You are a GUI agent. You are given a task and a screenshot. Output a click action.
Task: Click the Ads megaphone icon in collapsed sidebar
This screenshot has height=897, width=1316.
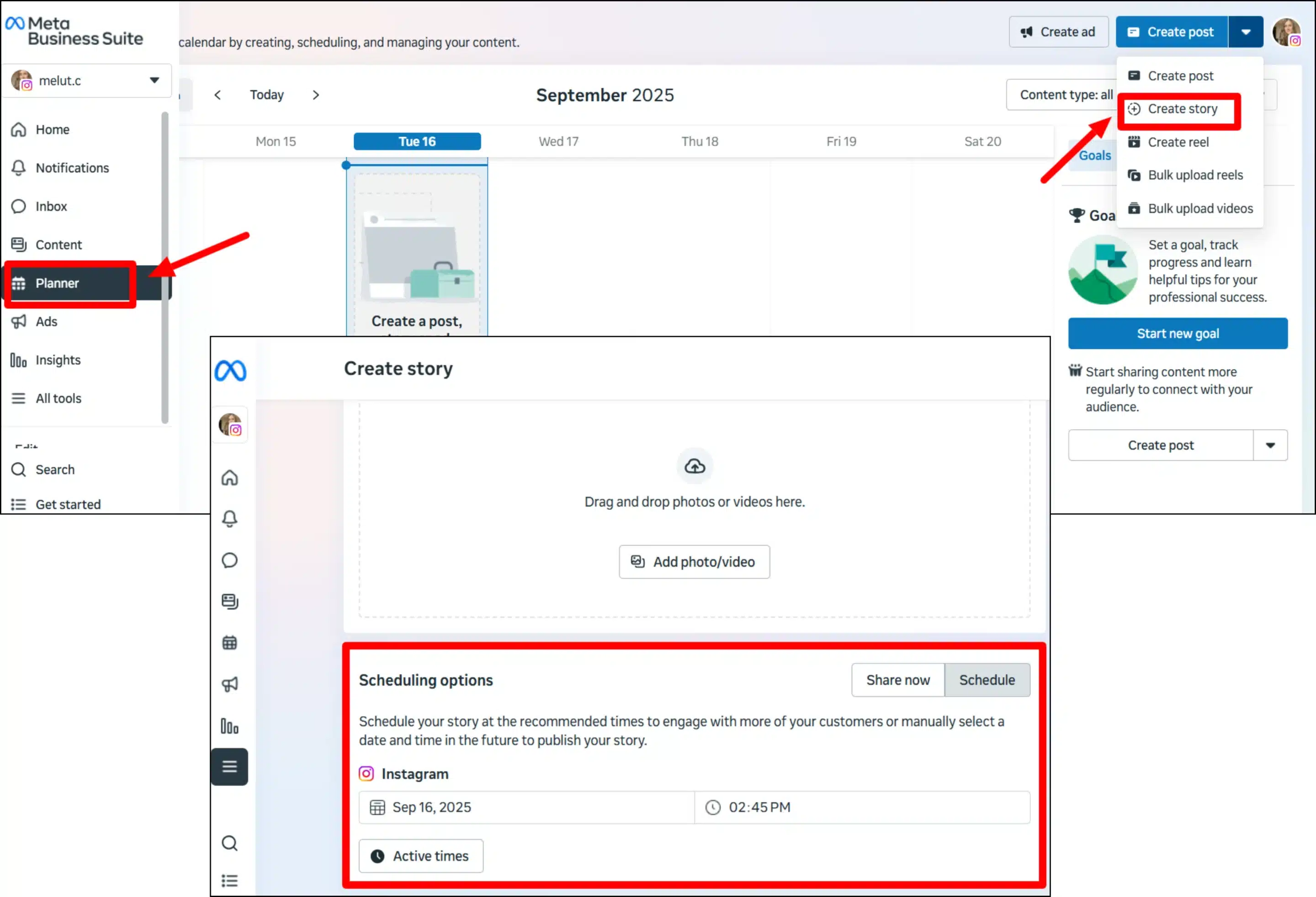point(229,684)
